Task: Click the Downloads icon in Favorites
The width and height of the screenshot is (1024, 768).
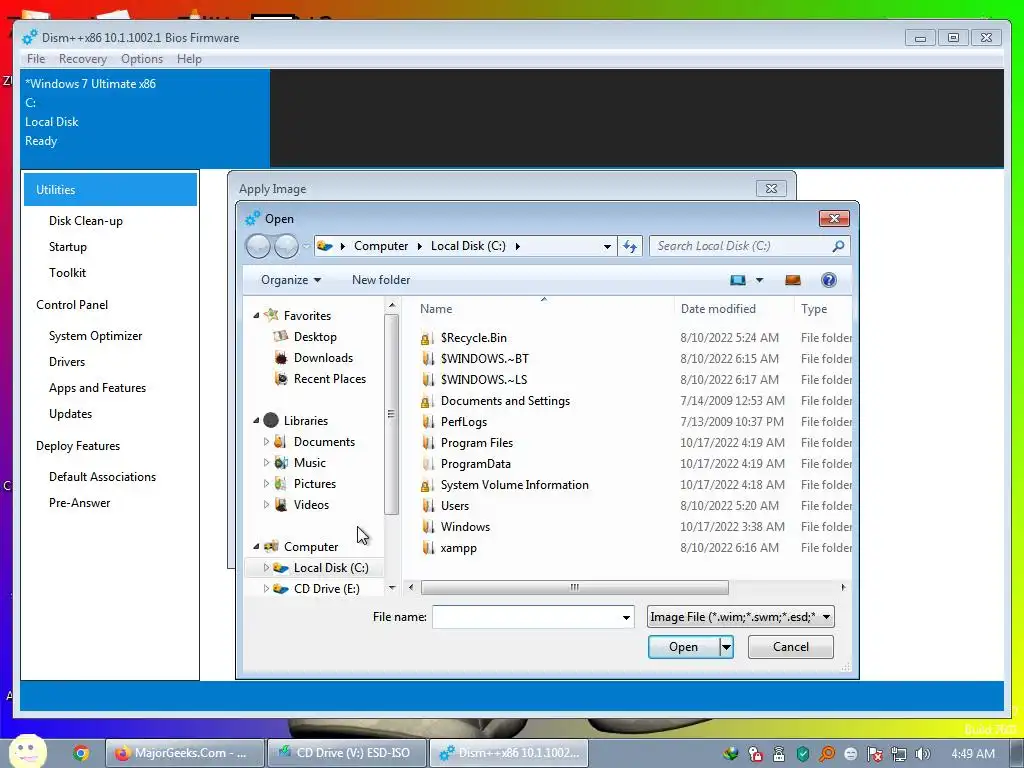Action: tap(281, 358)
